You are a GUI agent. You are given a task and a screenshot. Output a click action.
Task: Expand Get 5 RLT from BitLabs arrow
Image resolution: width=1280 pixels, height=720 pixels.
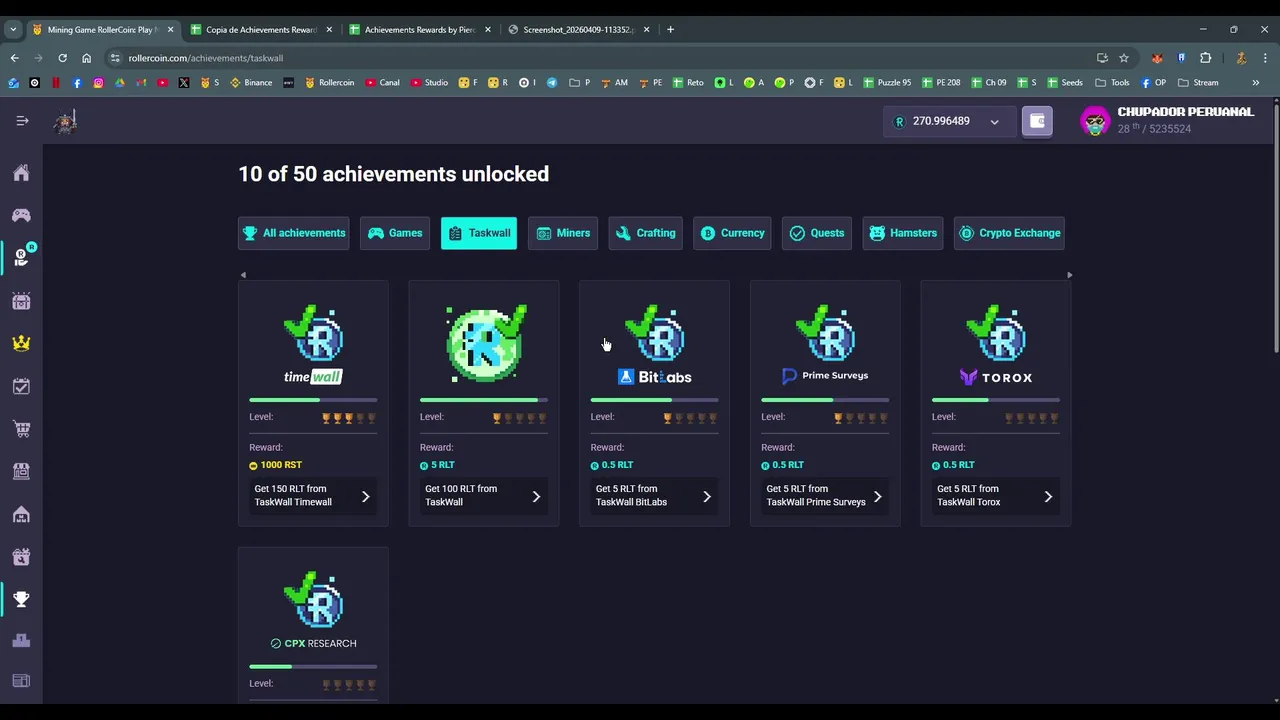(707, 496)
